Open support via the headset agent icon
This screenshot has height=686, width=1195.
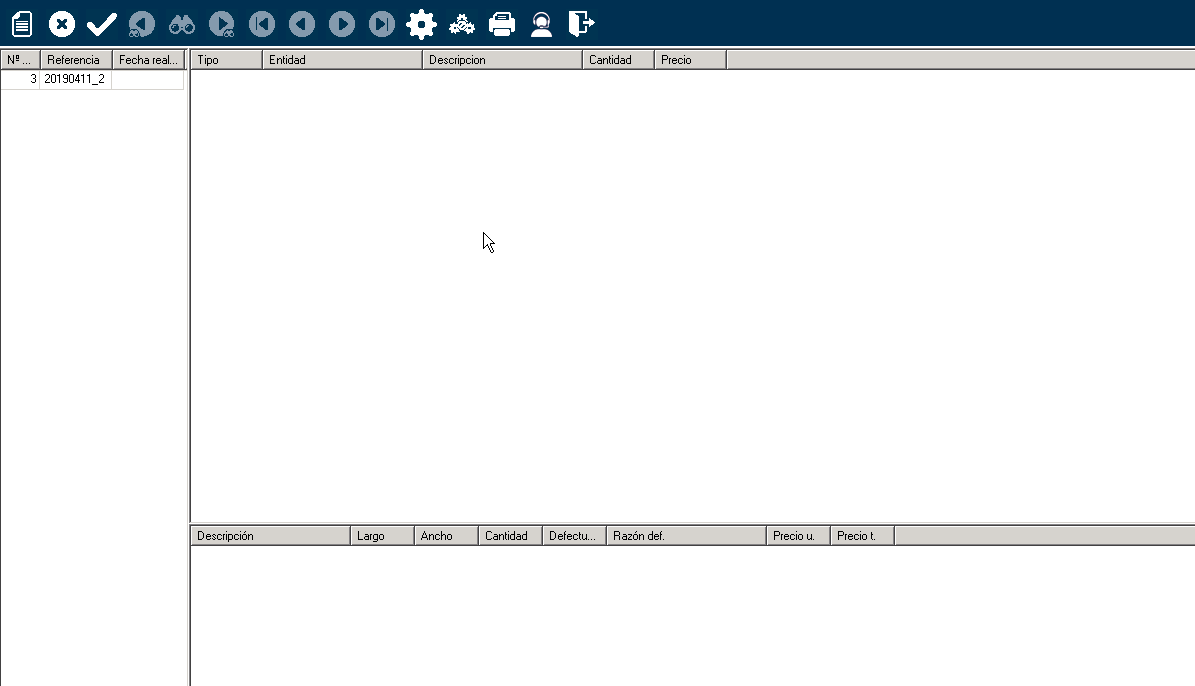542,24
